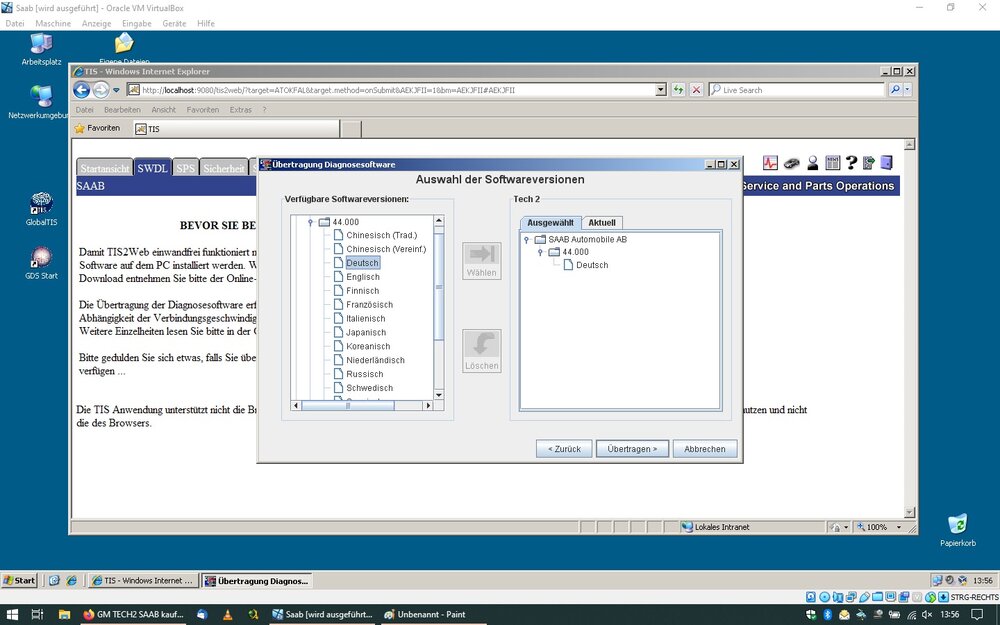
Task: Click the Wählen arrow button
Action: pos(482,261)
